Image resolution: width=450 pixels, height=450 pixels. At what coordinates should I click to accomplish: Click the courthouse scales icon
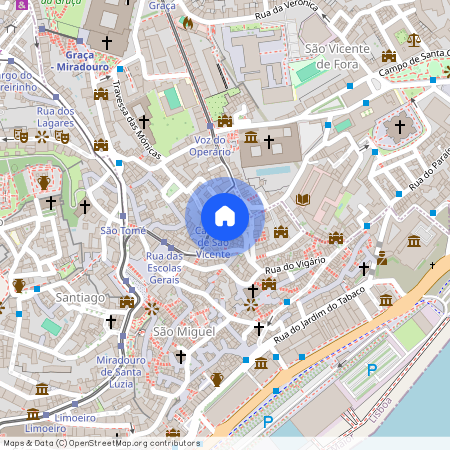pyautogui.click(x=414, y=40)
